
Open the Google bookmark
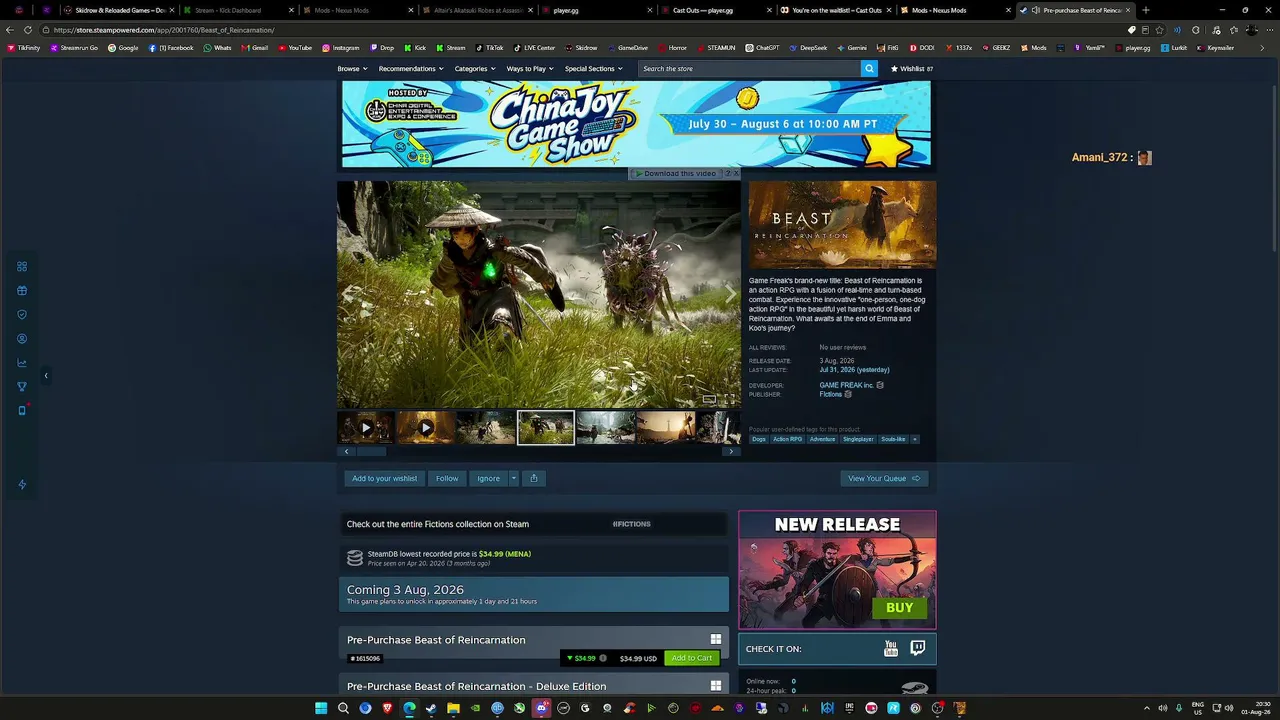click(123, 48)
